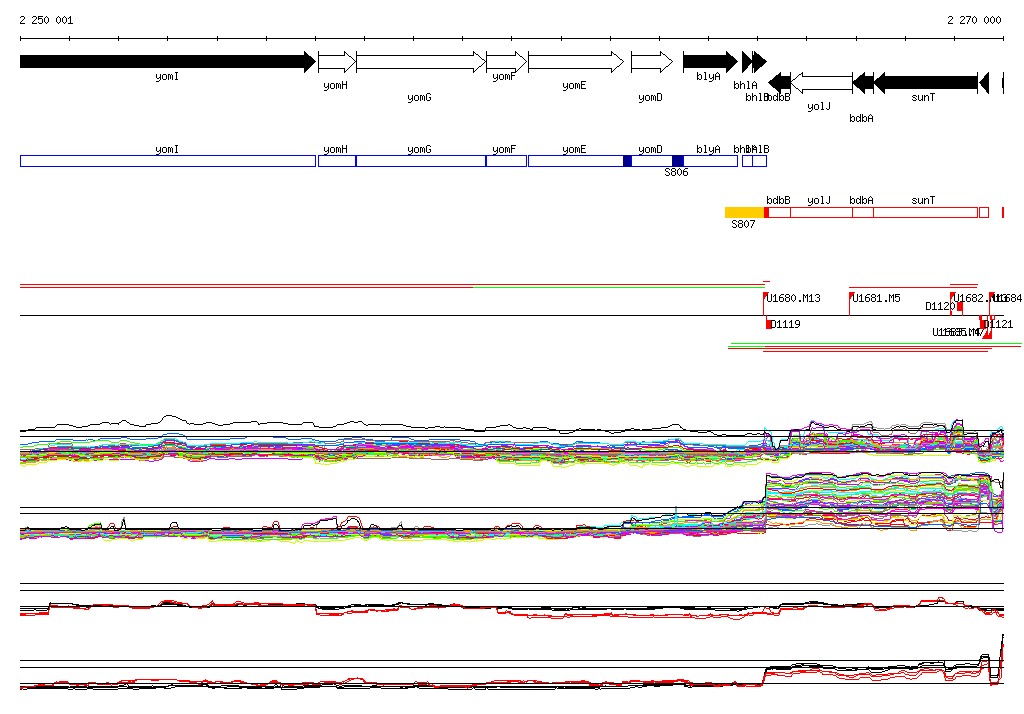Click the S807 label text
The image size is (1024, 714).
(743, 224)
